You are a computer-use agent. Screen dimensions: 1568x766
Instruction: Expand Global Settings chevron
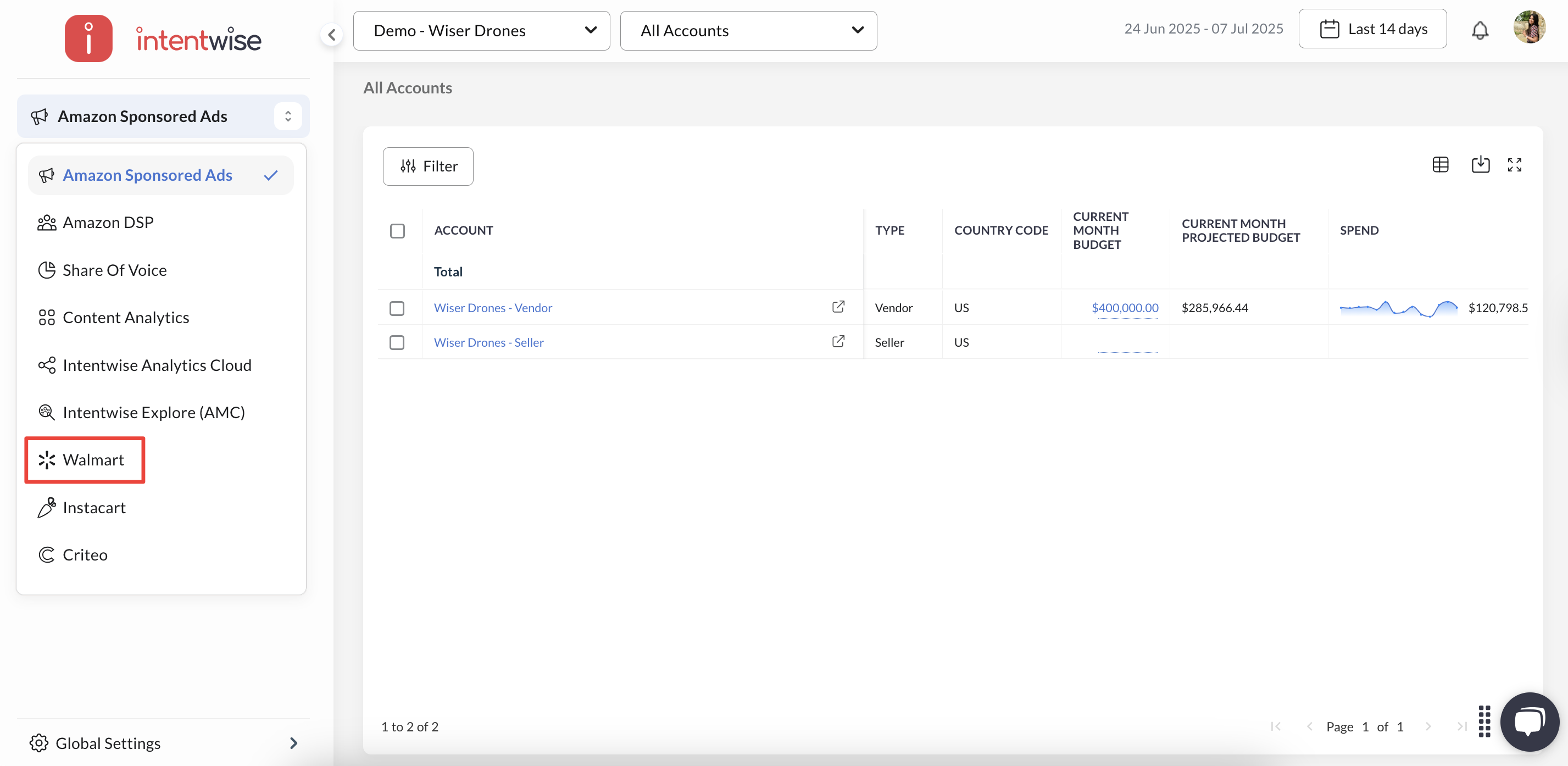coord(293,743)
